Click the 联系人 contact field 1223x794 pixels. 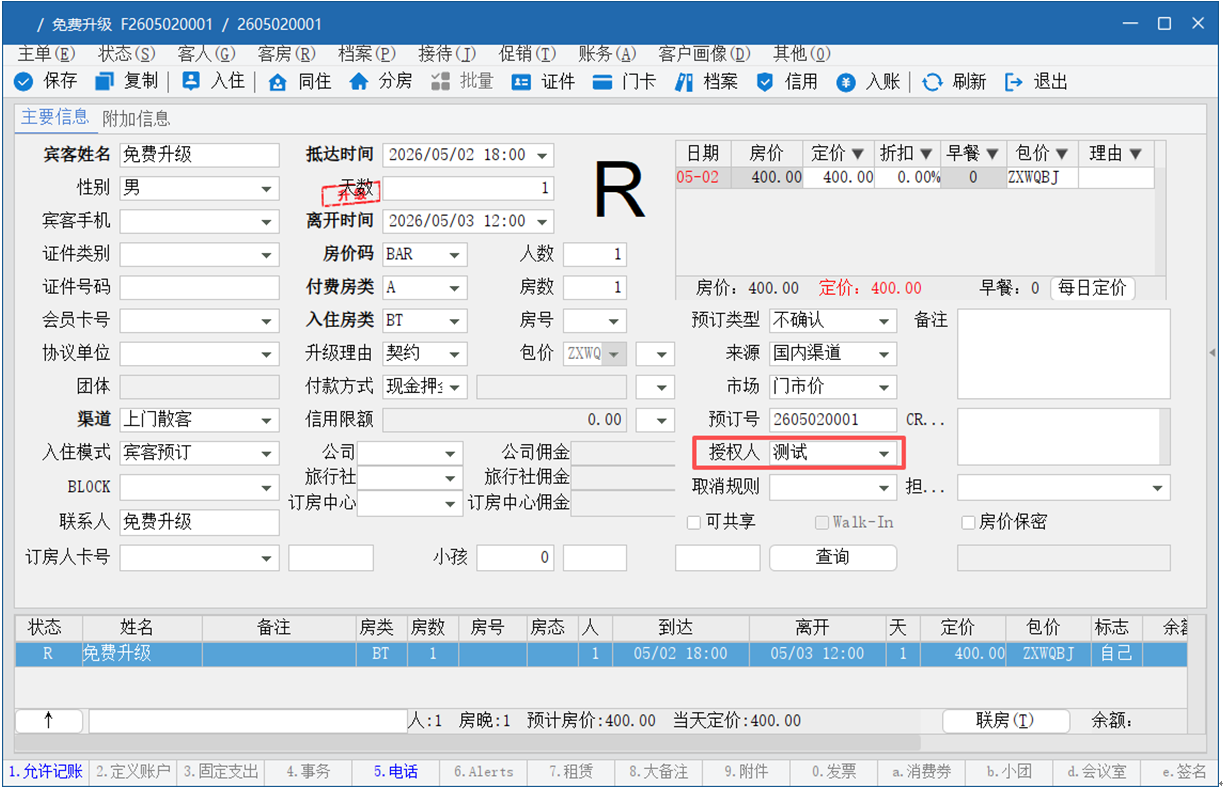(x=199, y=522)
